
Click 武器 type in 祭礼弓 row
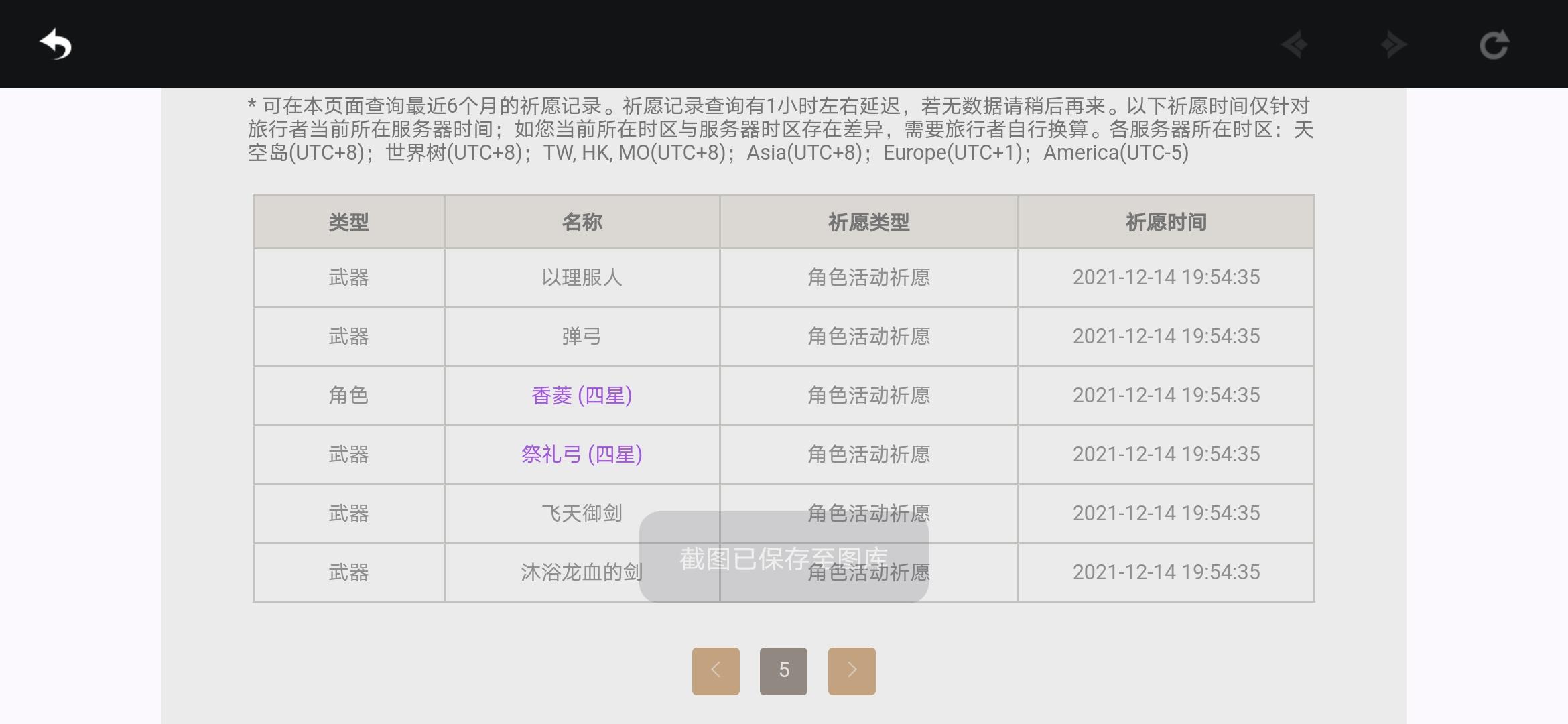pos(348,455)
